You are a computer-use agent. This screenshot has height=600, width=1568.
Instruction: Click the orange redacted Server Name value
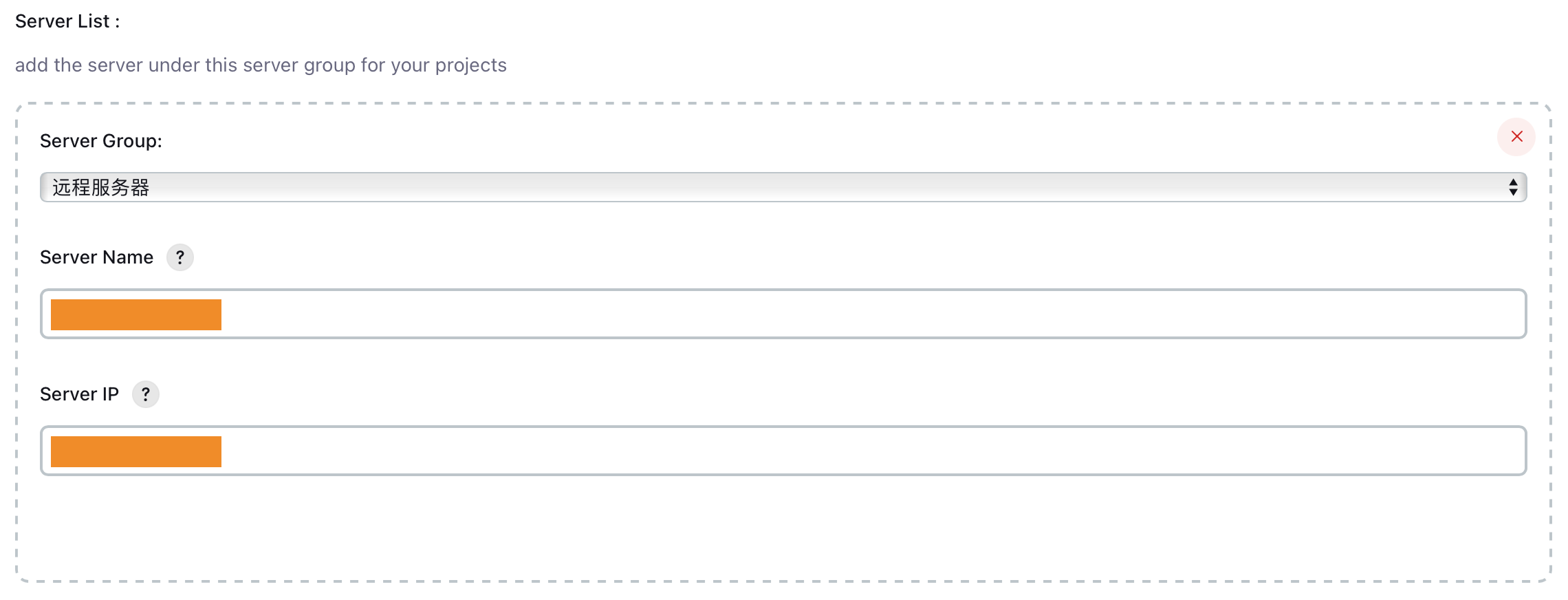pyautogui.click(x=136, y=314)
